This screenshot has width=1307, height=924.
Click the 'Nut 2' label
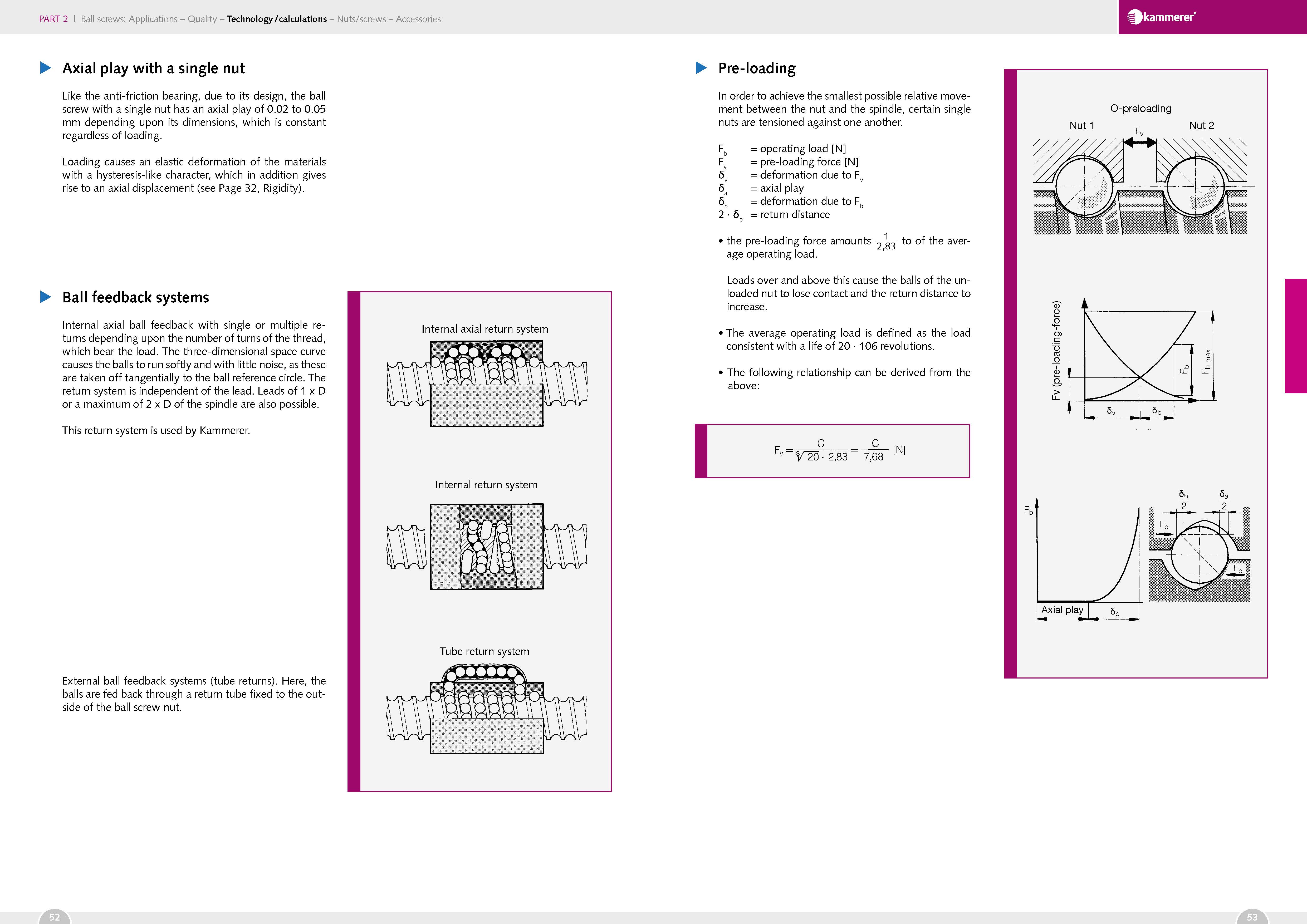1202,126
